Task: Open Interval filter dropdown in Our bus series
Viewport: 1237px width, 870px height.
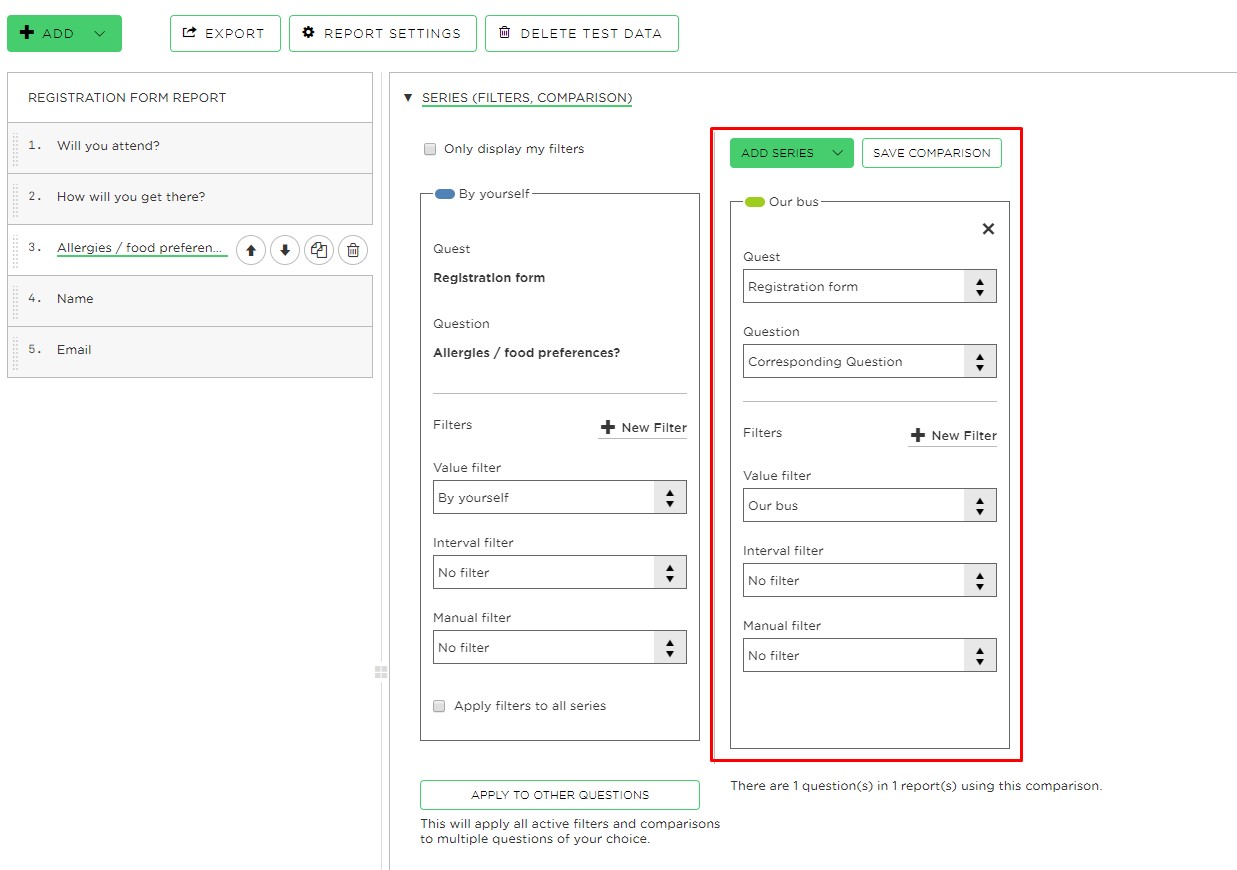Action: [870, 581]
